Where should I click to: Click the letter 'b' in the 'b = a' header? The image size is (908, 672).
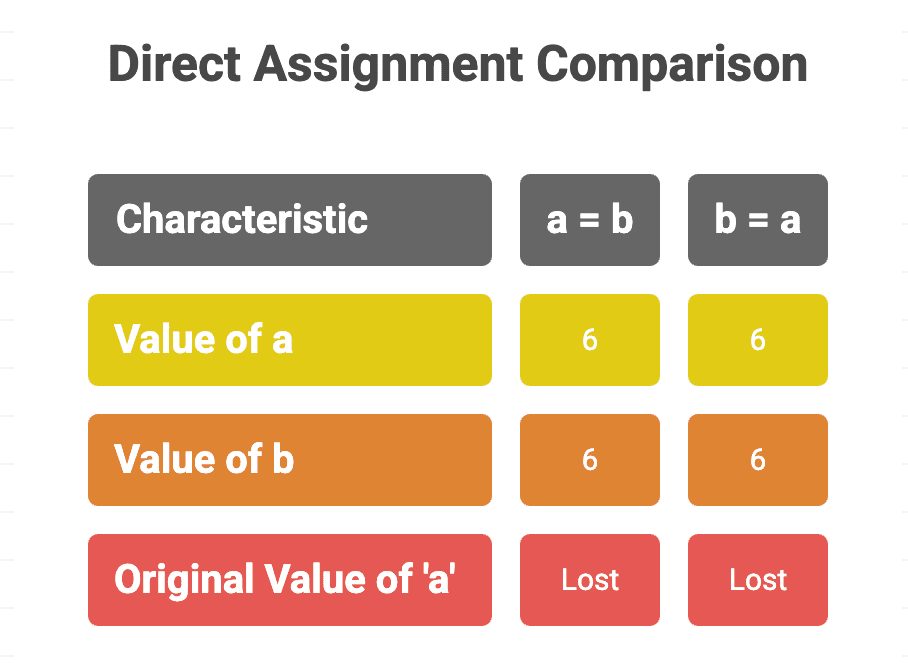tap(725, 220)
